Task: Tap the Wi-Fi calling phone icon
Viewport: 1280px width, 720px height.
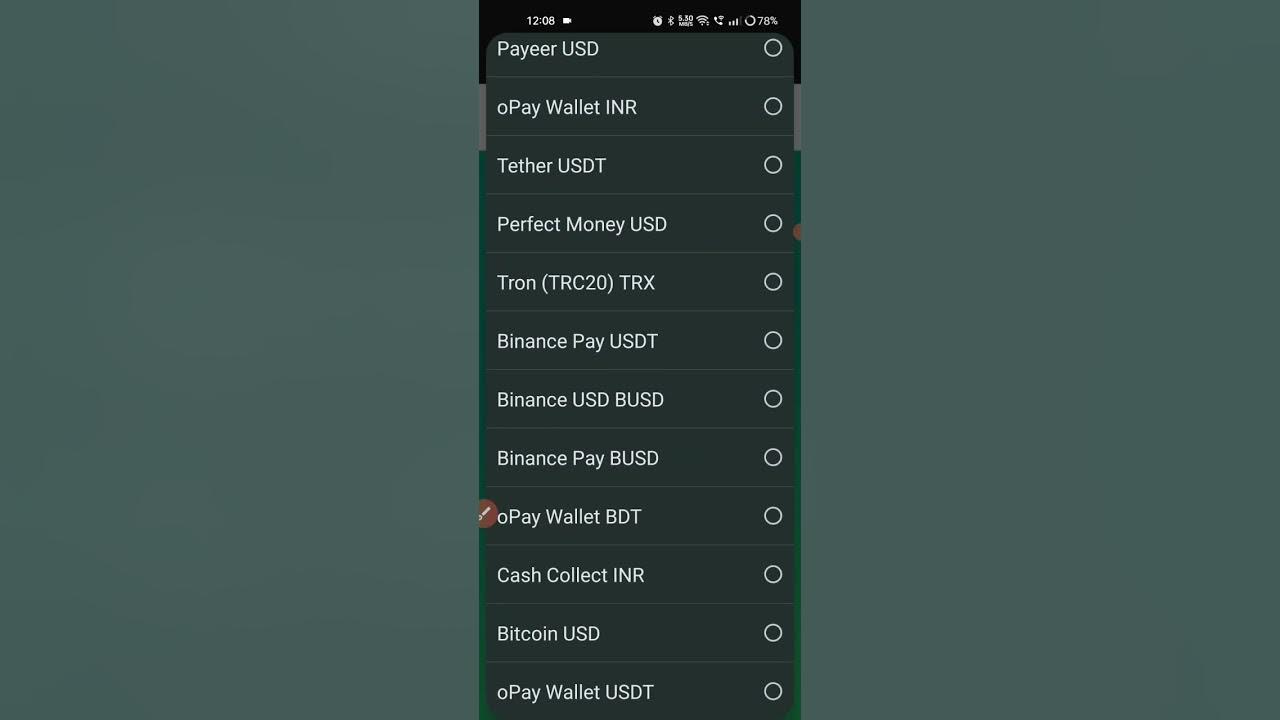Action: pos(718,21)
